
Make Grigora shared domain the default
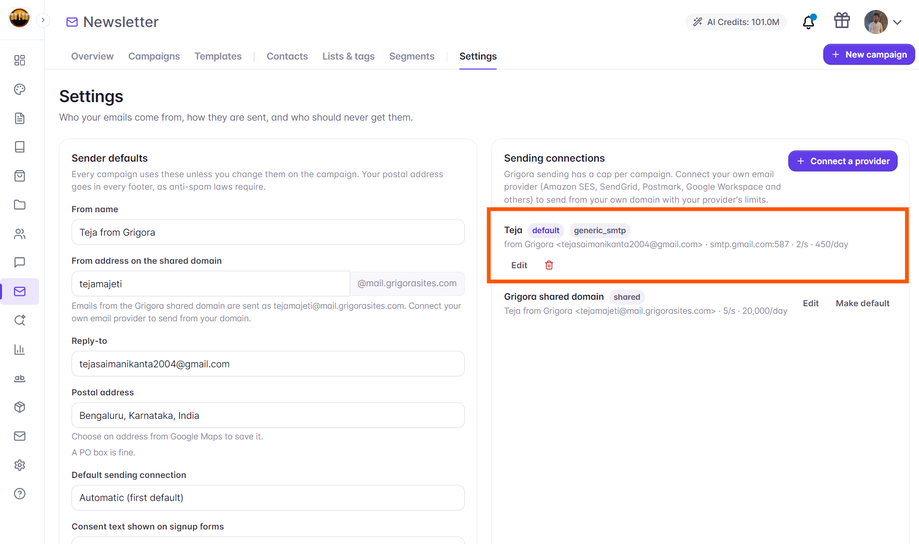click(862, 303)
